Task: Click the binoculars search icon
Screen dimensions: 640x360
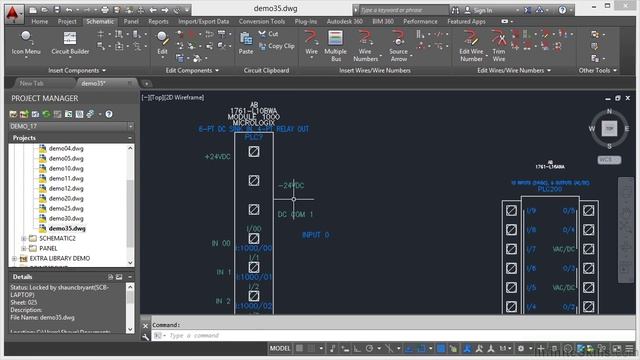Action: (455, 10)
